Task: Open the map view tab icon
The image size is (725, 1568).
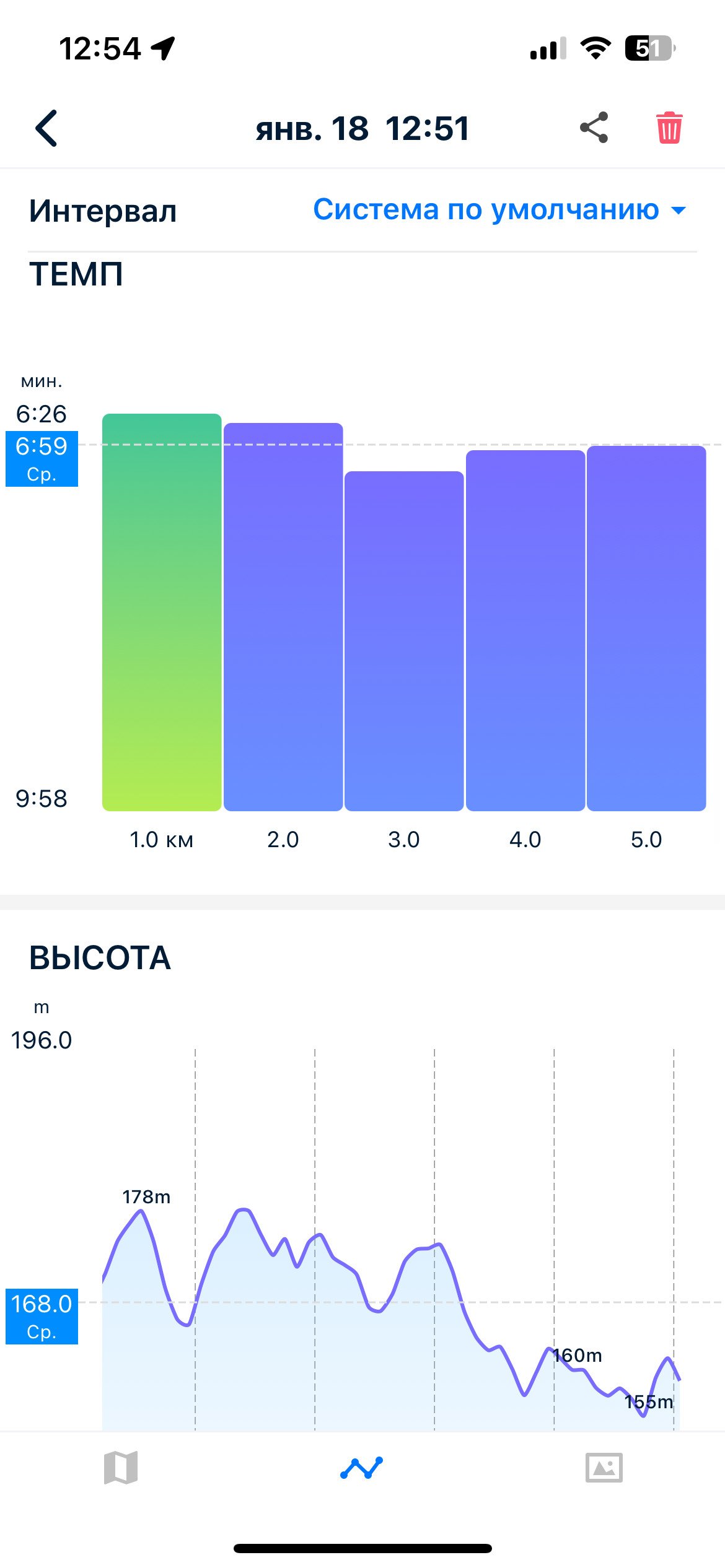Action: 121,1467
